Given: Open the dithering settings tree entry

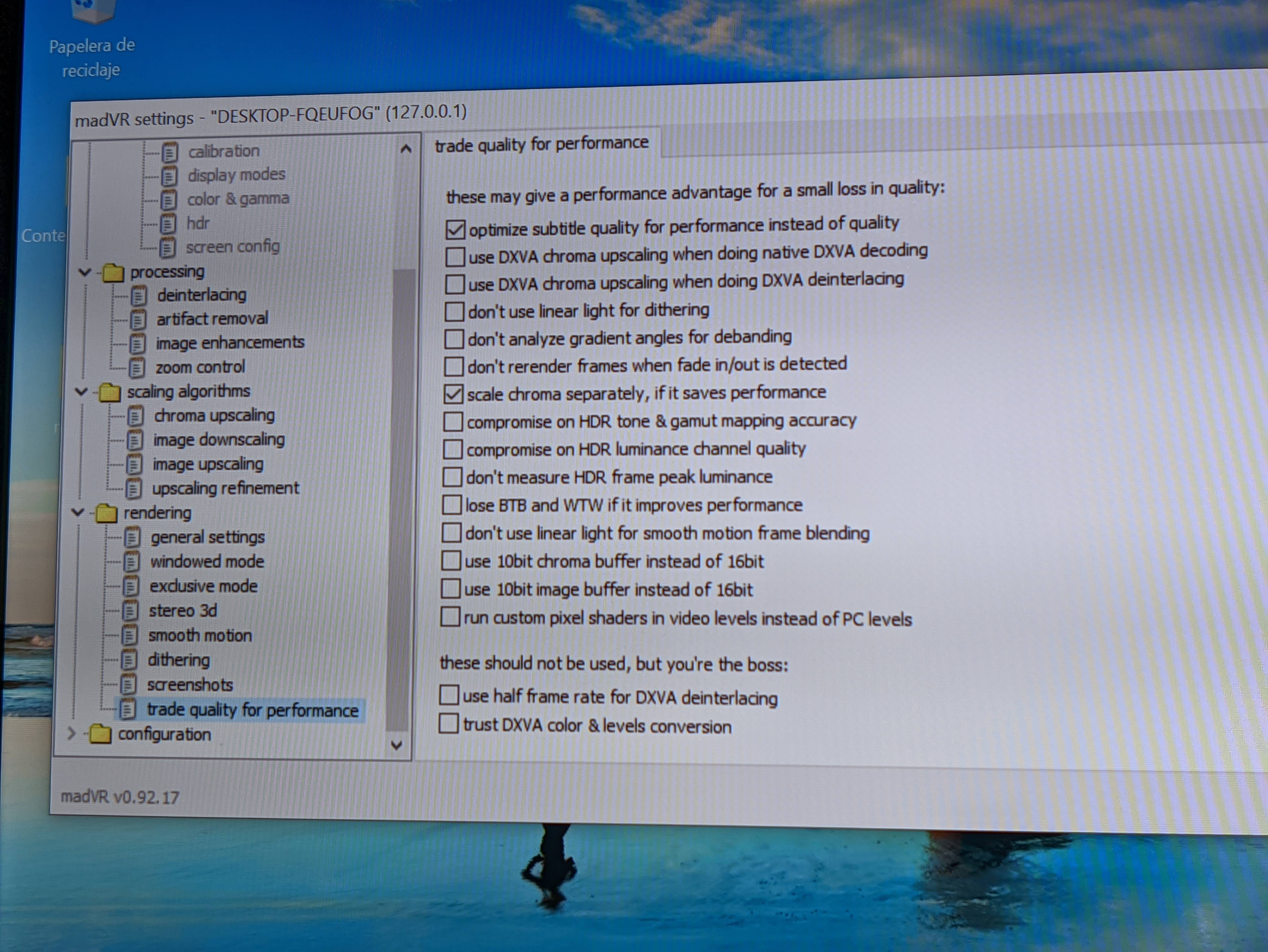Looking at the screenshot, I should [179, 661].
